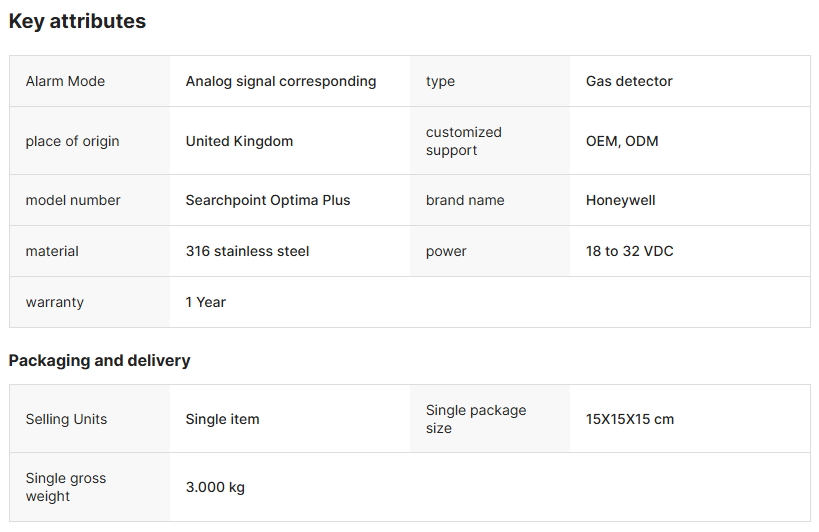Click the Honeywell brand value

click(621, 200)
